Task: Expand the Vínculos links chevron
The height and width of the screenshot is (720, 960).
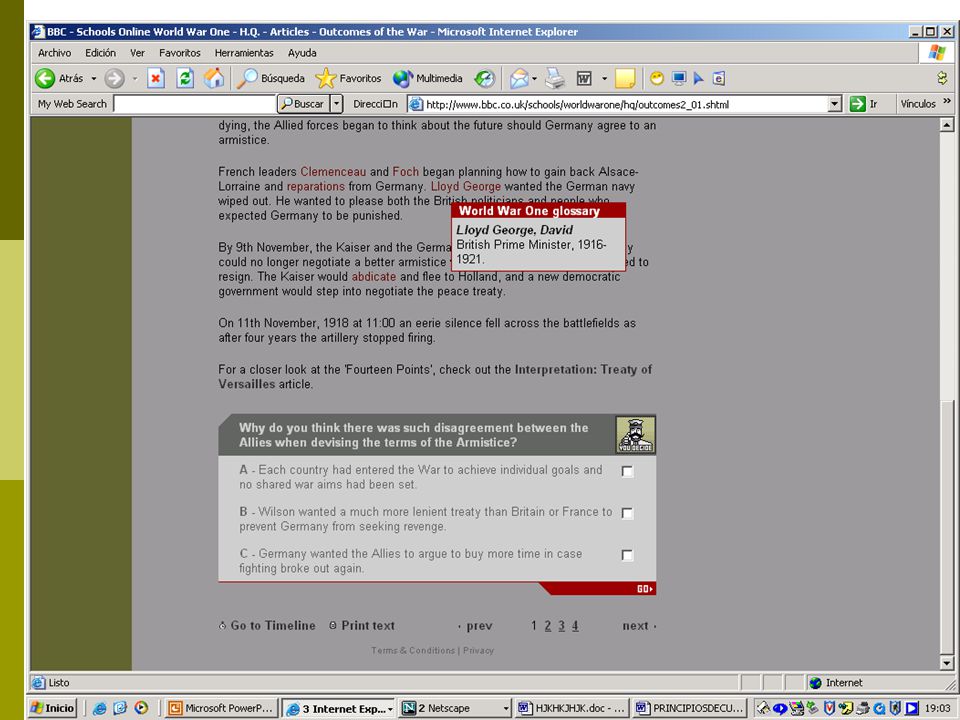Action: [x=947, y=102]
